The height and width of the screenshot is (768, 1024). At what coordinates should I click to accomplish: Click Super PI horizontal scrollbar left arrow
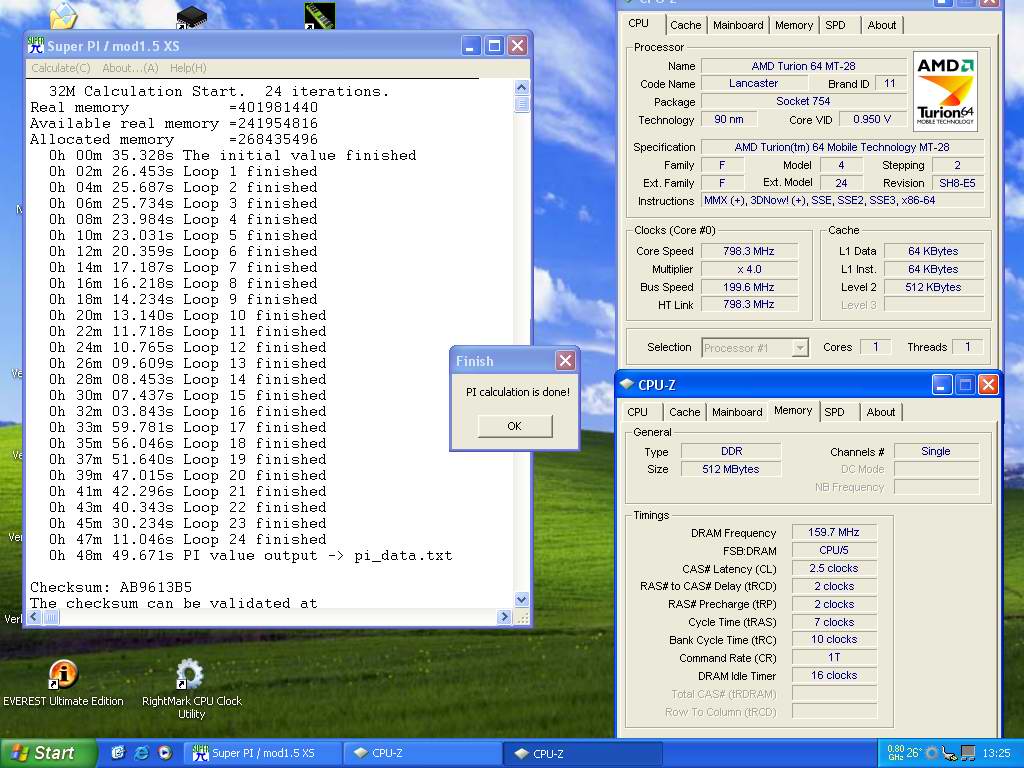(x=34, y=616)
